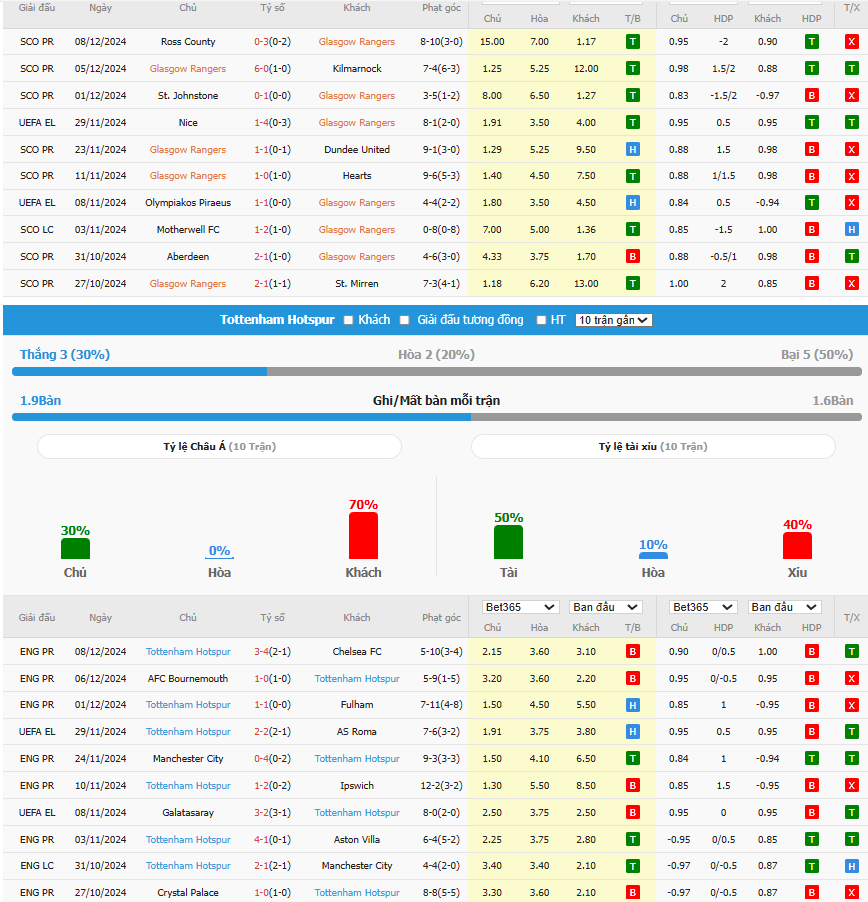This screenshot has height=902, width=868.
Task: Click the red 40% Xỉu bar
Action: (797, 545)
